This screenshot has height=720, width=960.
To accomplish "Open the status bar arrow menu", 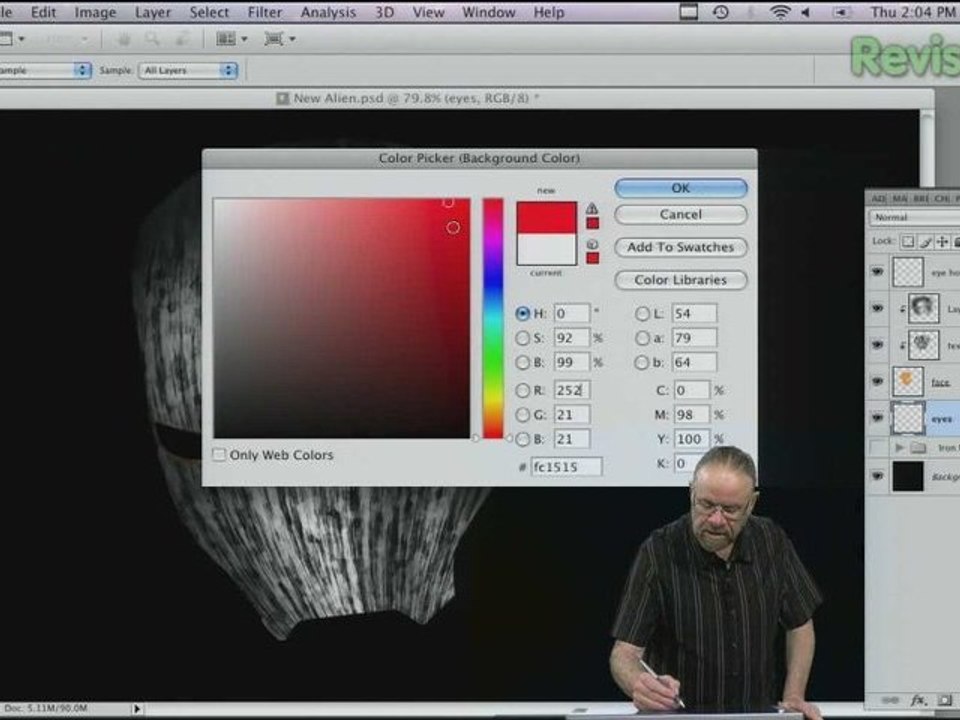I will [137, 708].
